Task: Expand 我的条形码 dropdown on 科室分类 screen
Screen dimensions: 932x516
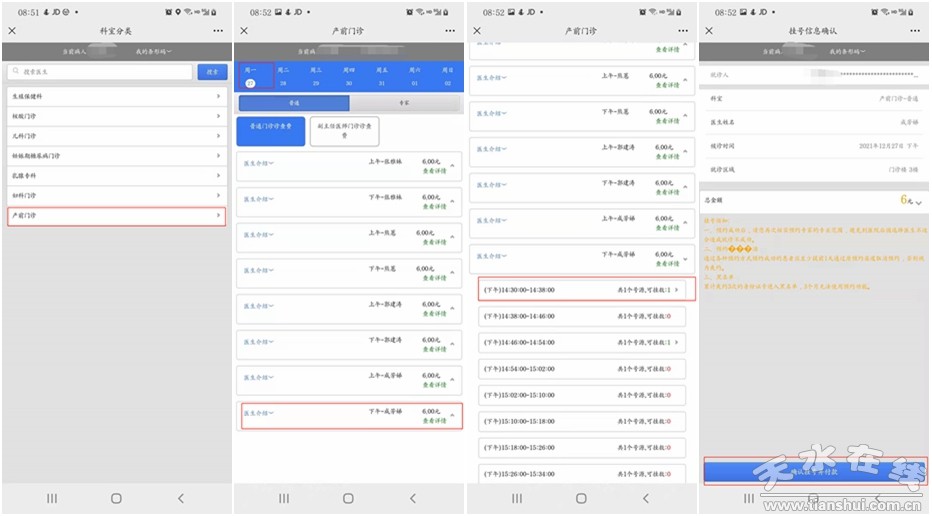Action: tap(153, 51)
